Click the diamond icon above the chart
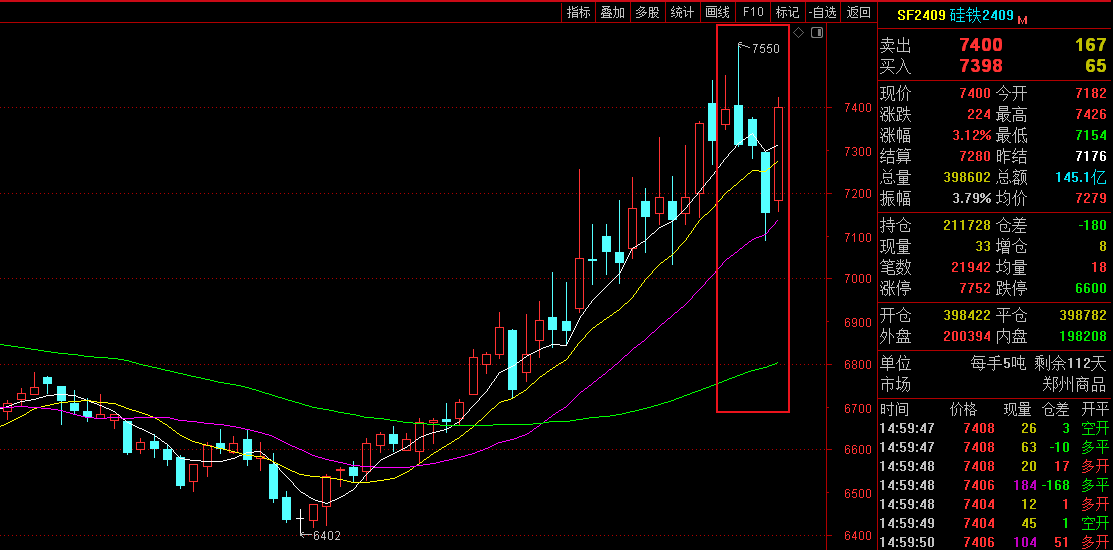The width and height of the screenshot is (1113, 550). (798, 33)
